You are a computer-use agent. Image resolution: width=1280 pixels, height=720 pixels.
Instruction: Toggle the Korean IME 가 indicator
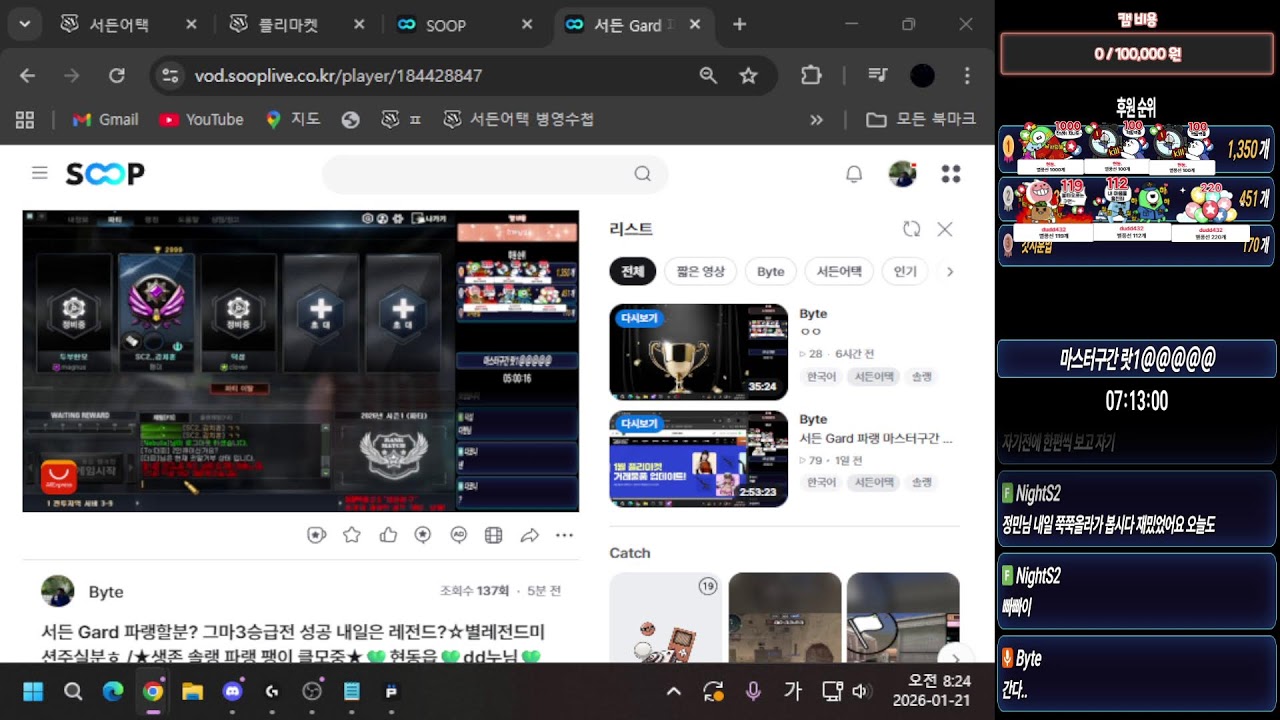[x=793, y=691]
